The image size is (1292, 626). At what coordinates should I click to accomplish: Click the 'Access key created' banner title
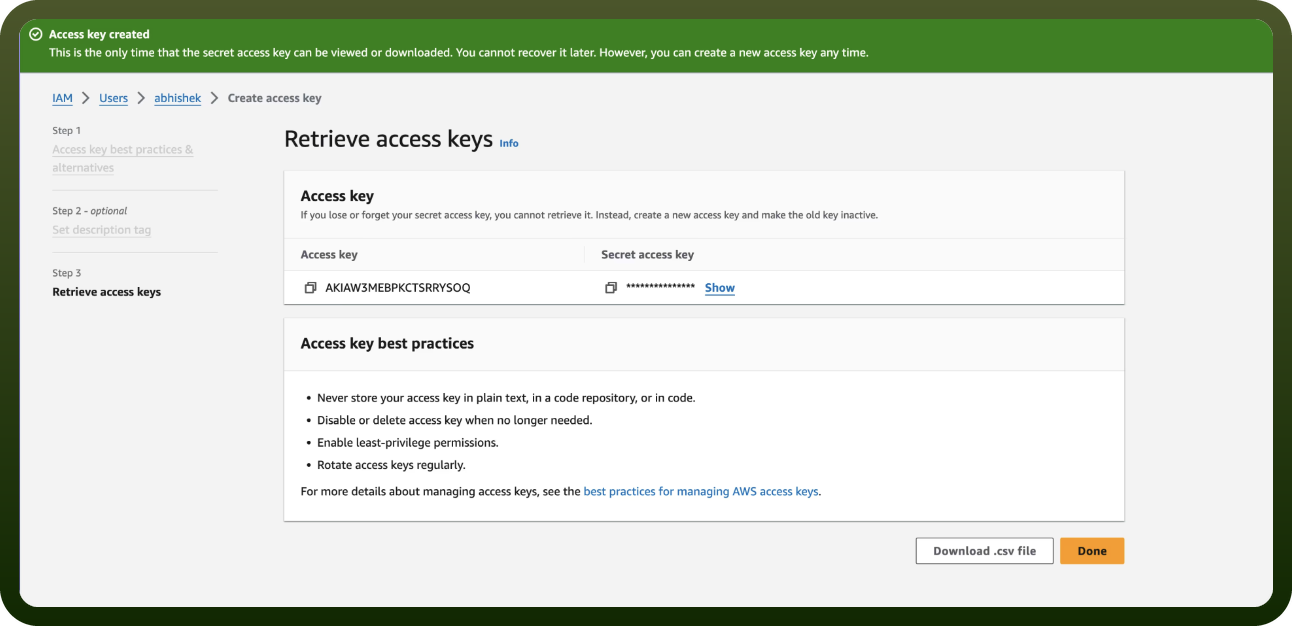[x=99, y=34]
